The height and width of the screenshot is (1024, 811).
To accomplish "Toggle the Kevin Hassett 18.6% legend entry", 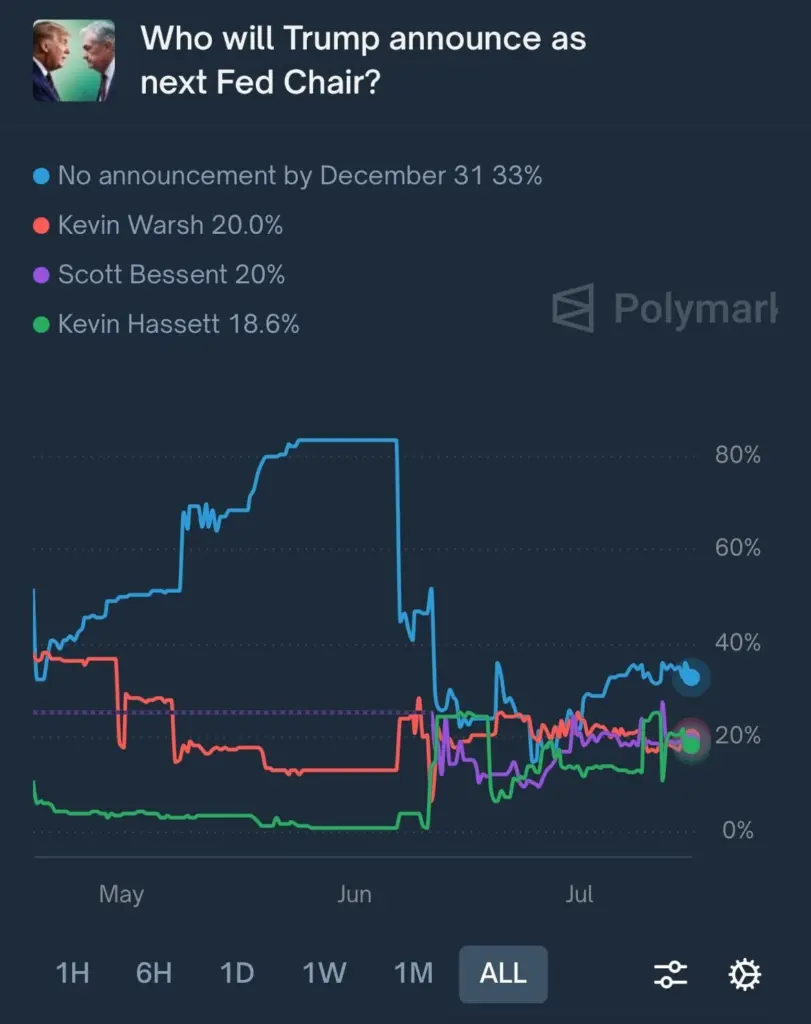I will tap(178, 324).
